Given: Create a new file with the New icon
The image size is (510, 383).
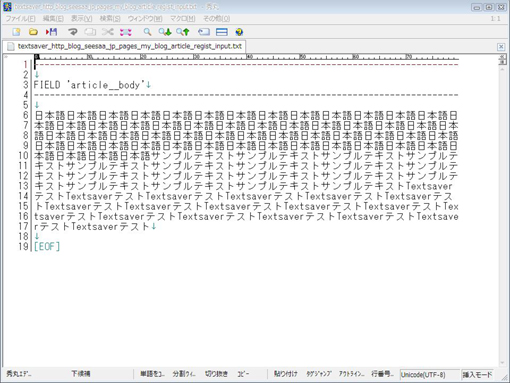Looking at the screenshot, I should [x=16, y=32].
